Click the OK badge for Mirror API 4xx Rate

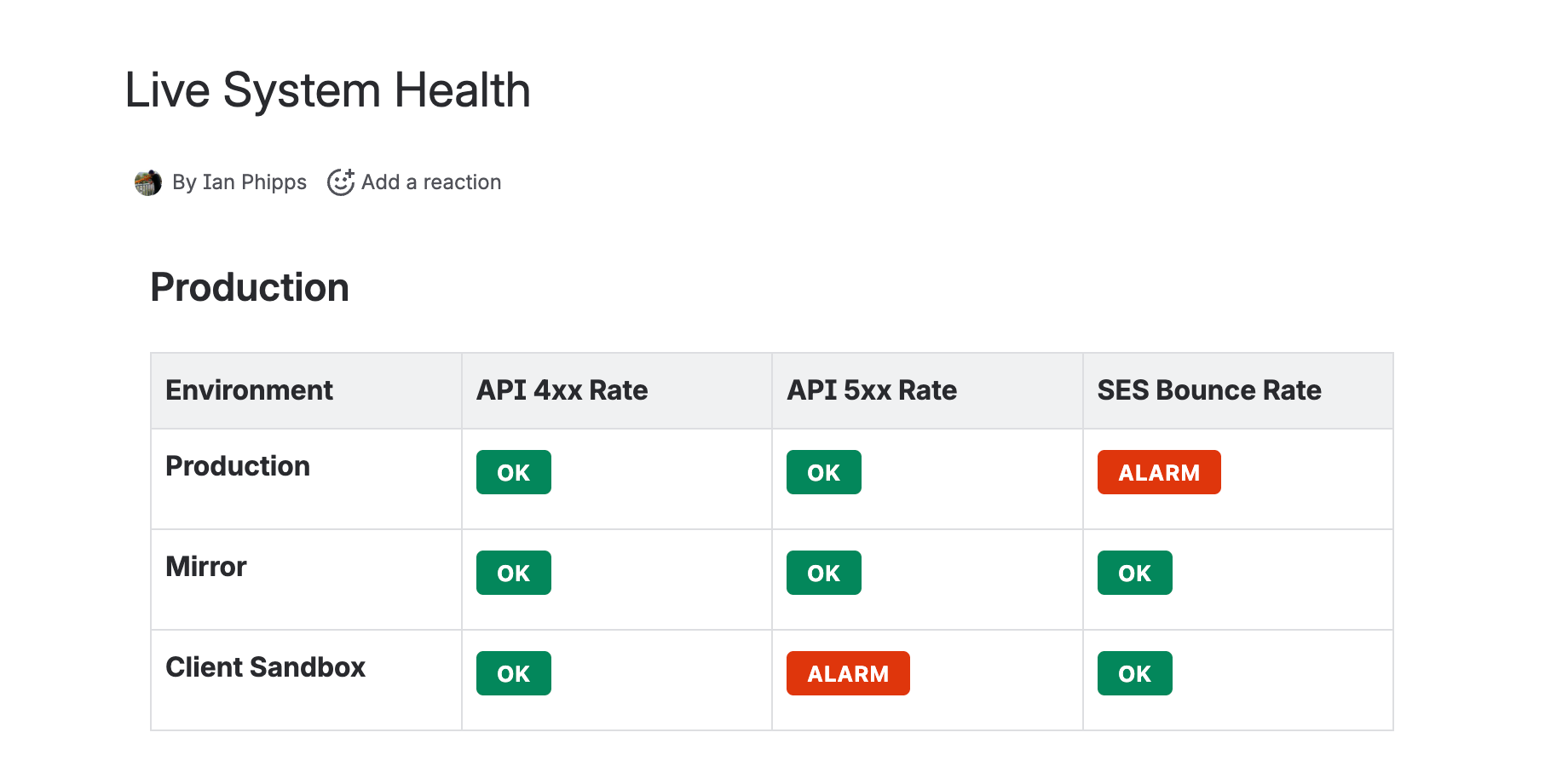pyautogui.click(x=513, y=572)
